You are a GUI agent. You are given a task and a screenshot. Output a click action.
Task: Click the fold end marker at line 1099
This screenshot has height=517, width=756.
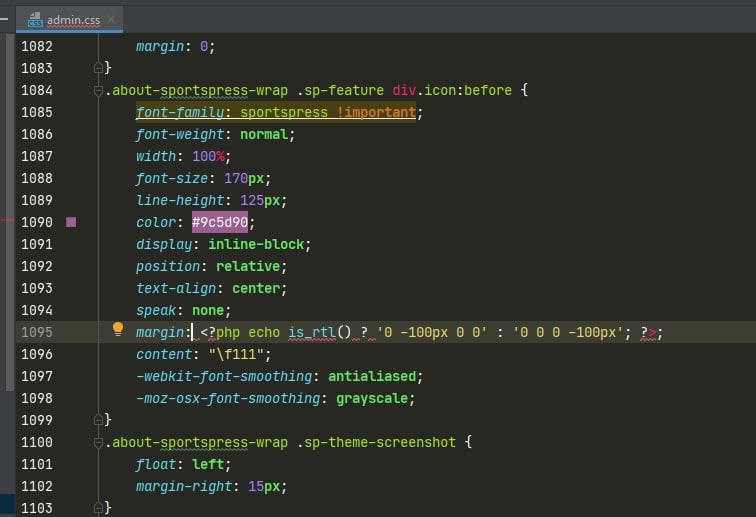coord(98,420)
